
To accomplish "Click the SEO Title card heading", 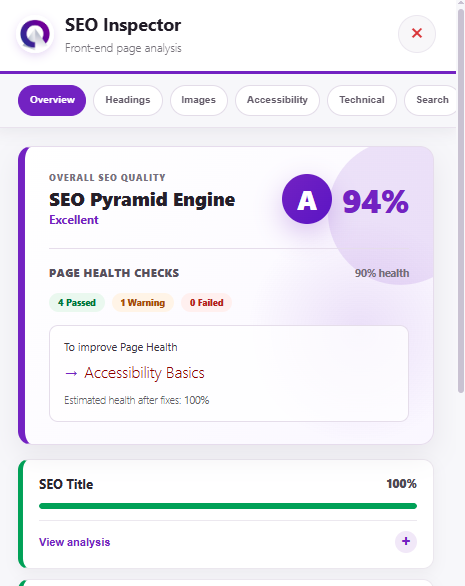I will [66, 484].
